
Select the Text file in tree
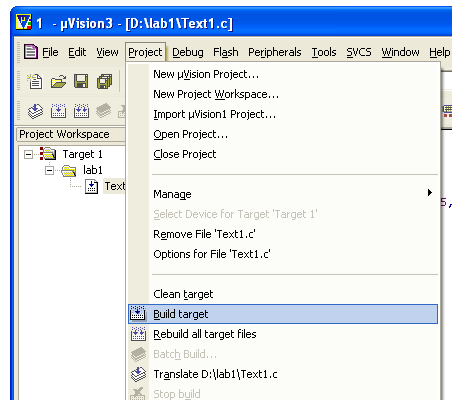click(115, 186)
